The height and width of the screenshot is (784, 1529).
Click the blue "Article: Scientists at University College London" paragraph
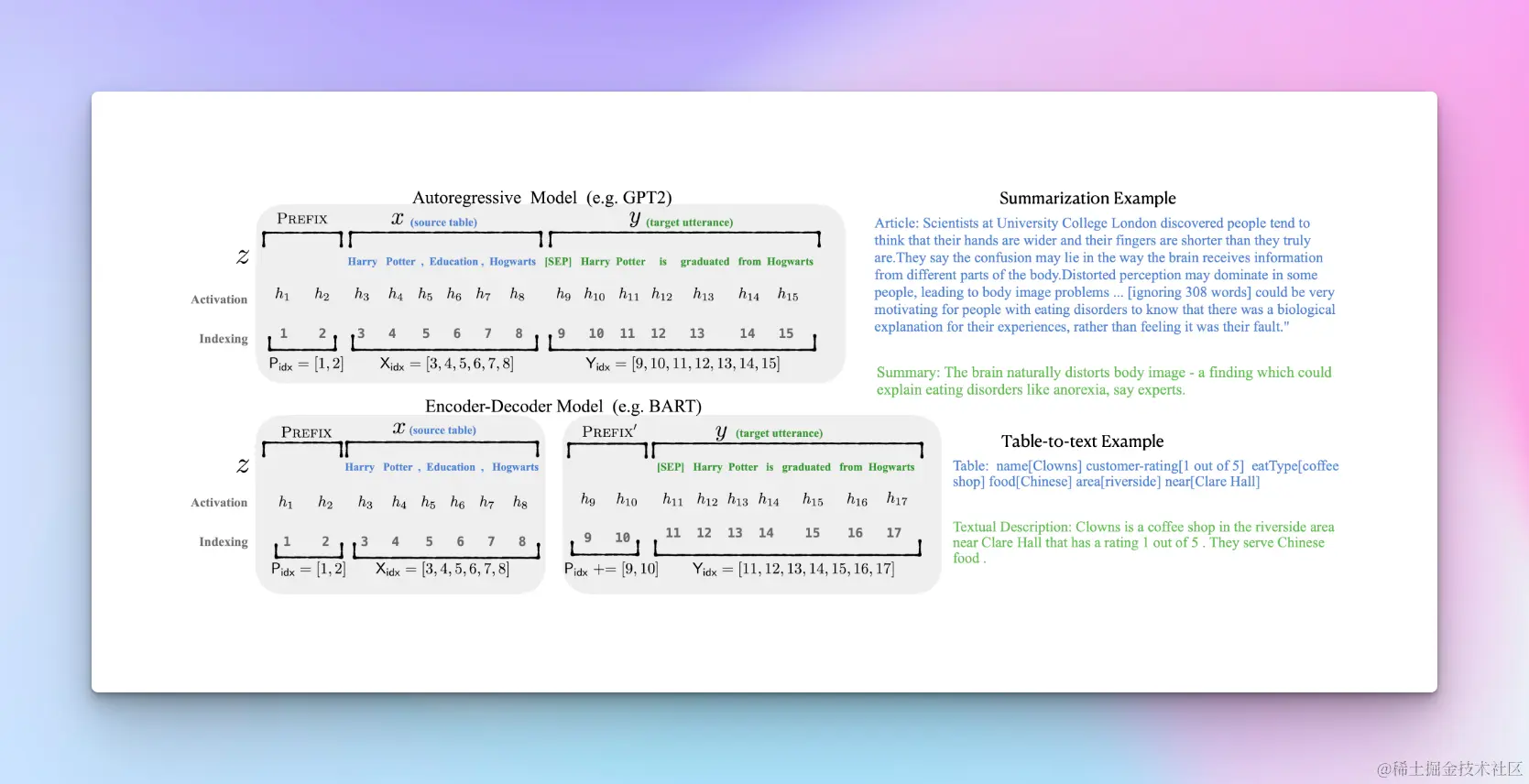pos(1105,275)
